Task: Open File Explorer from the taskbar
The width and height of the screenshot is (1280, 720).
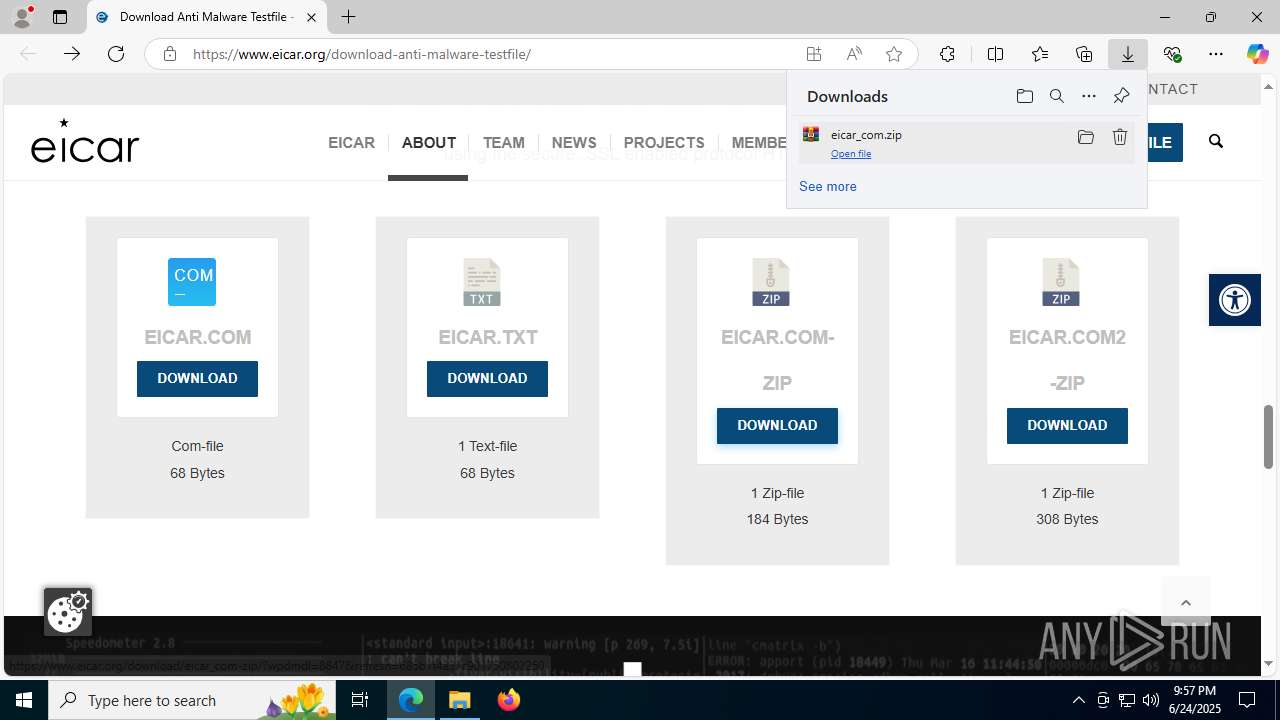Action: click(x=460, y=700)
